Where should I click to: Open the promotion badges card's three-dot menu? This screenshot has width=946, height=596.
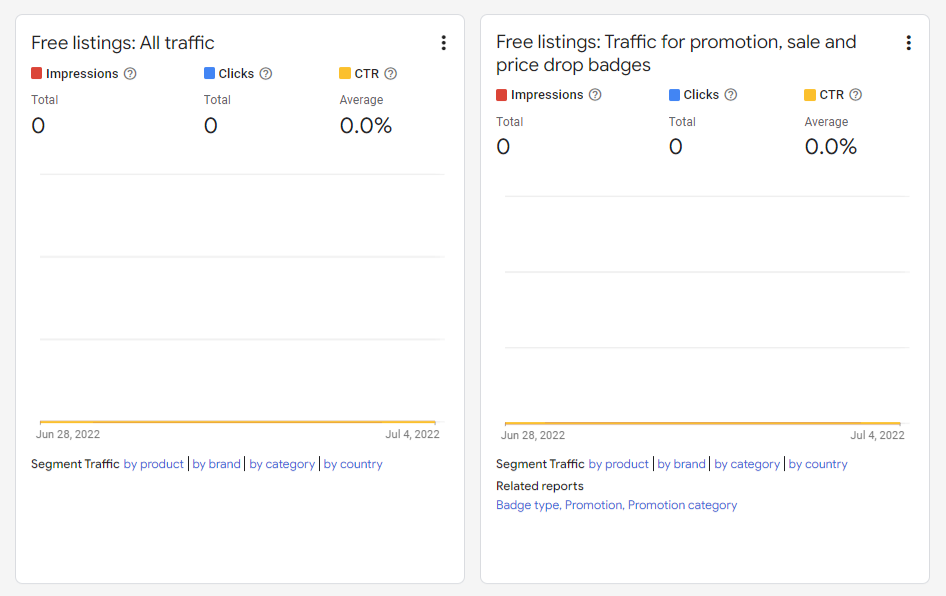[x=909, y=43]
